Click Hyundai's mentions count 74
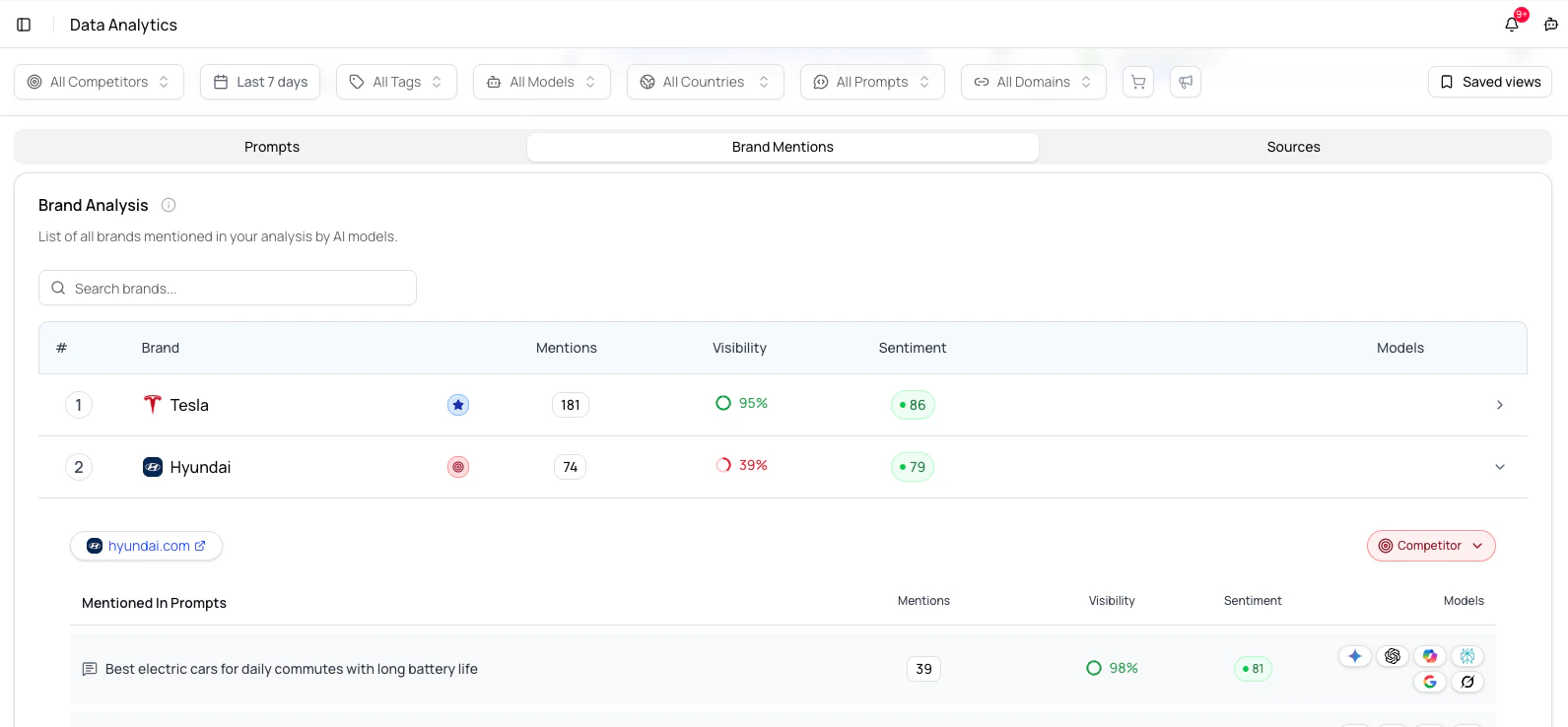Viewport: 1568px width, 727px height. click(571, 467)
